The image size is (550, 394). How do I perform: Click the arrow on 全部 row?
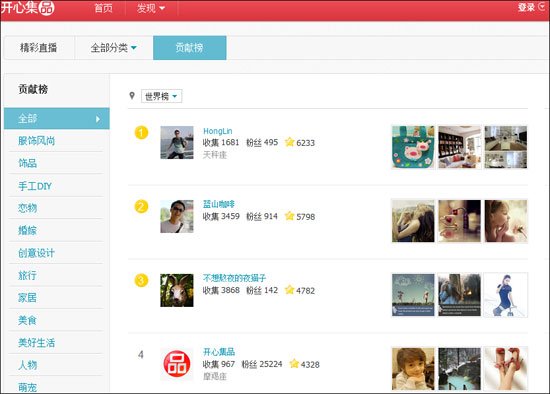98,119
